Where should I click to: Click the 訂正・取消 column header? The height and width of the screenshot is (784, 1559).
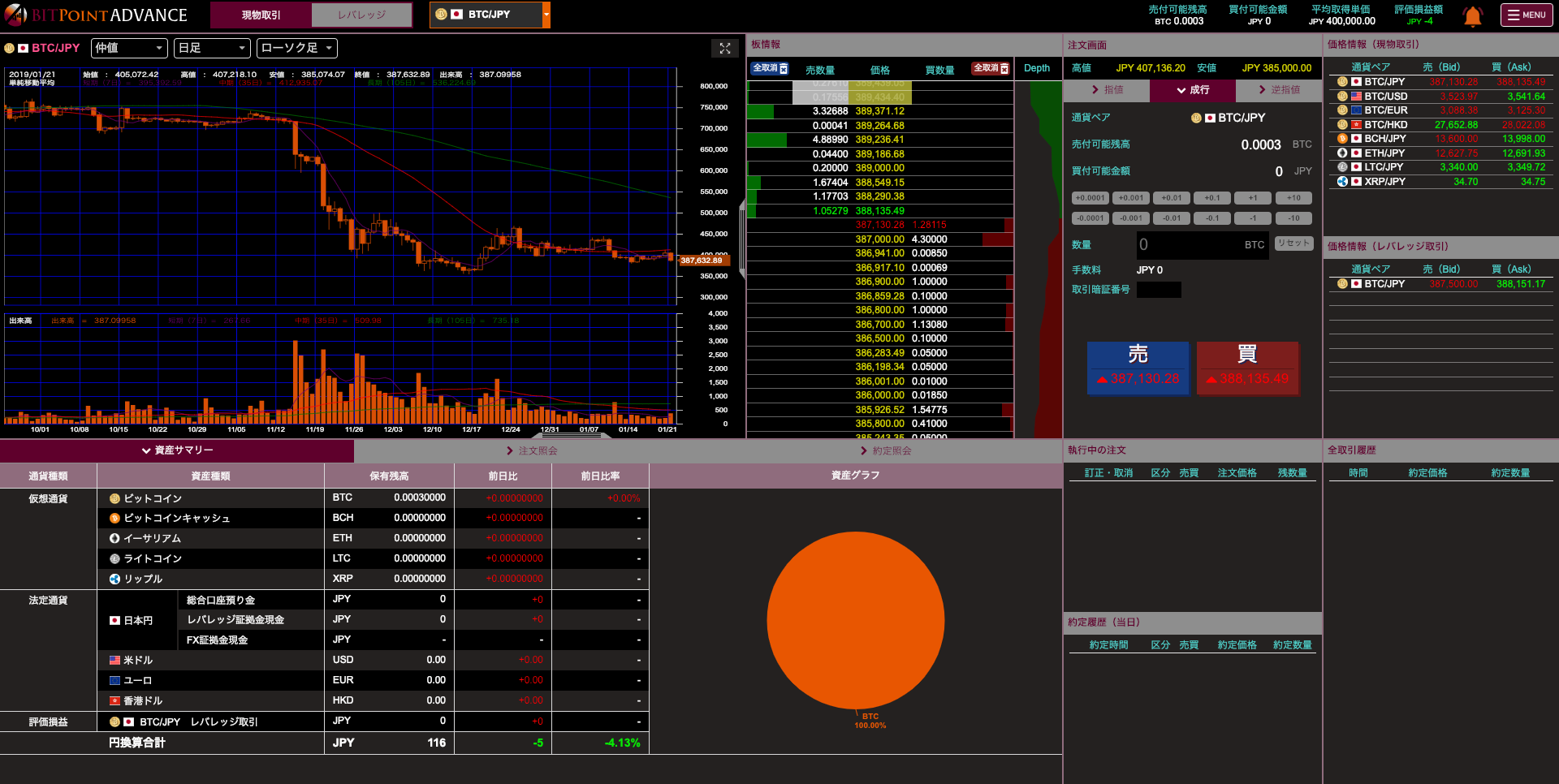(1108, 473)
